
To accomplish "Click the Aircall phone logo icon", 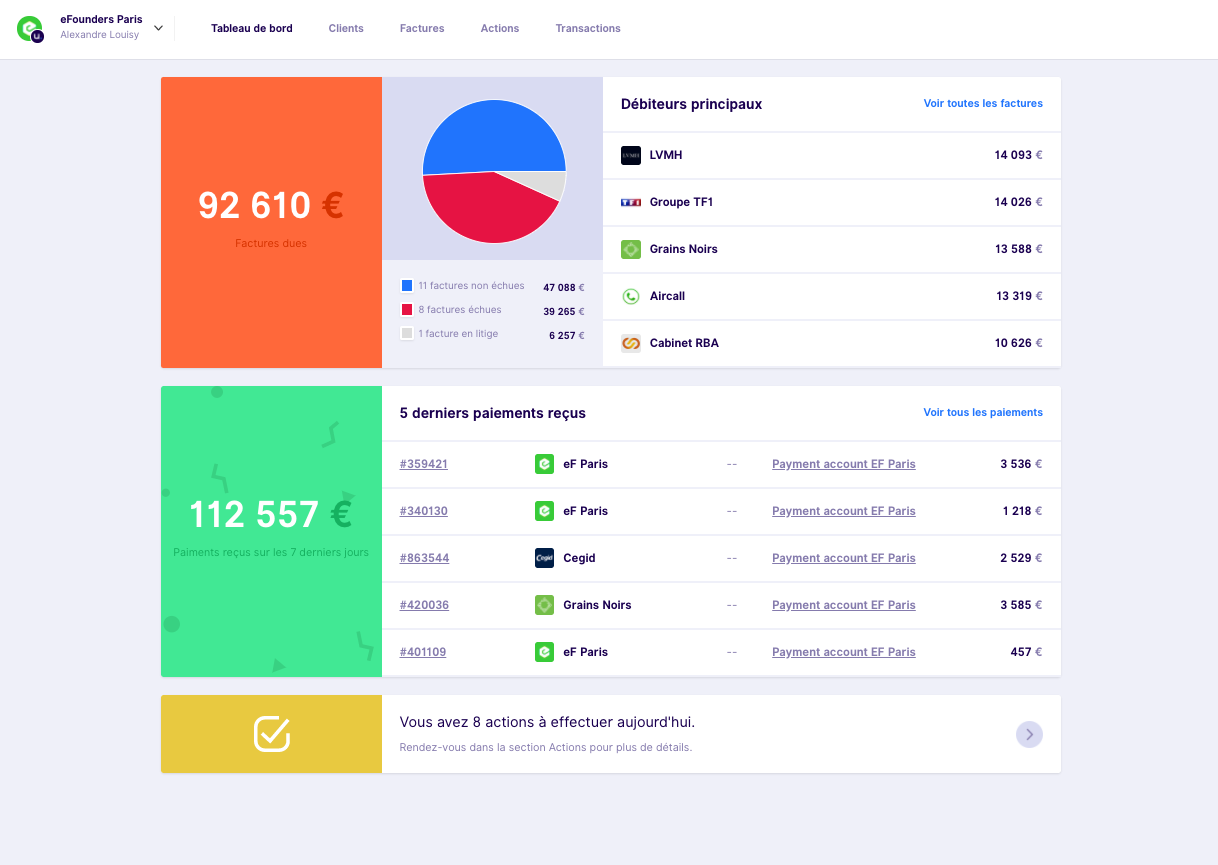I will click(631, 296).
